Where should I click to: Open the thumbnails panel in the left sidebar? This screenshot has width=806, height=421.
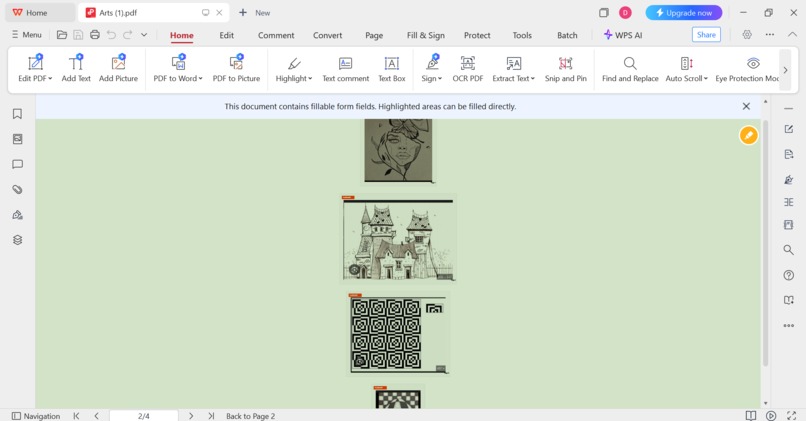(17, 139)
